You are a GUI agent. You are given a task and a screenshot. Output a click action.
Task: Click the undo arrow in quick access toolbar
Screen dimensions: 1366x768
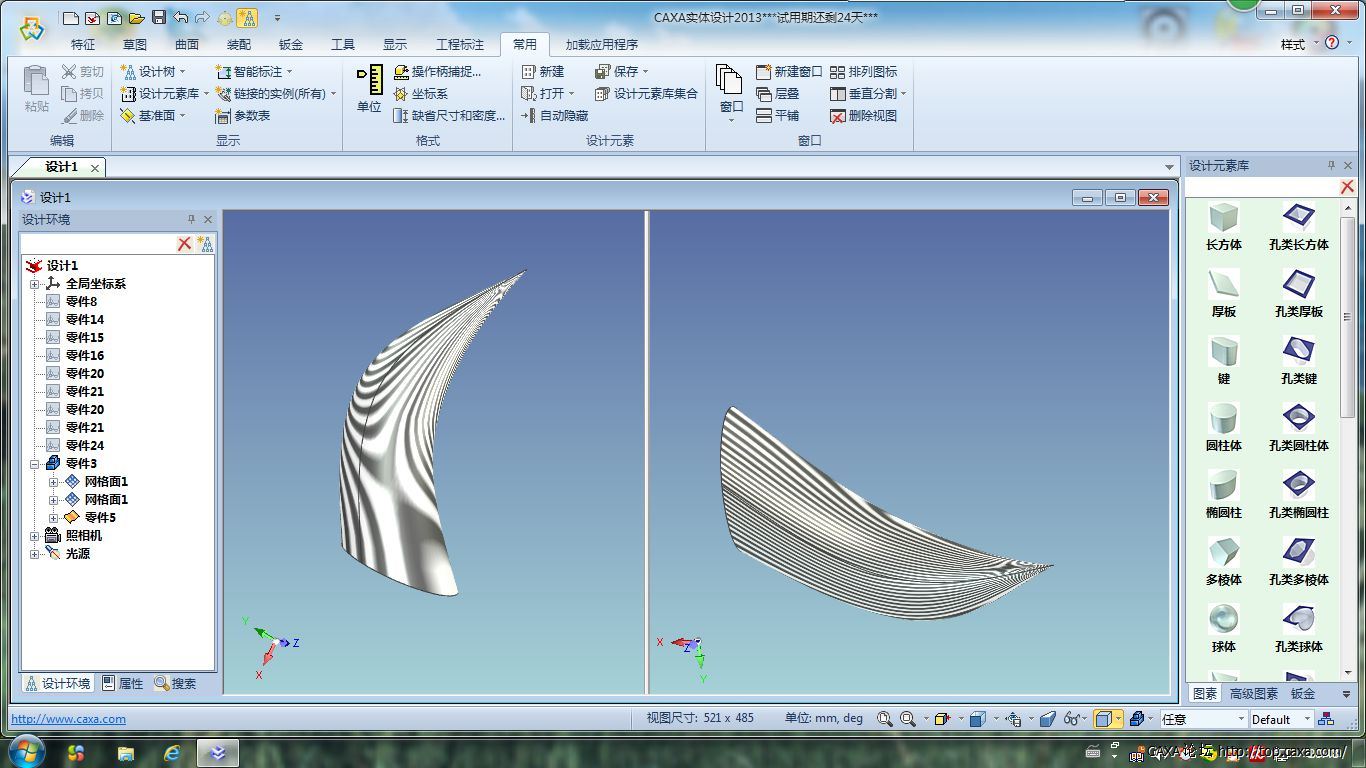pyautogui.click(x=180, y=17)
